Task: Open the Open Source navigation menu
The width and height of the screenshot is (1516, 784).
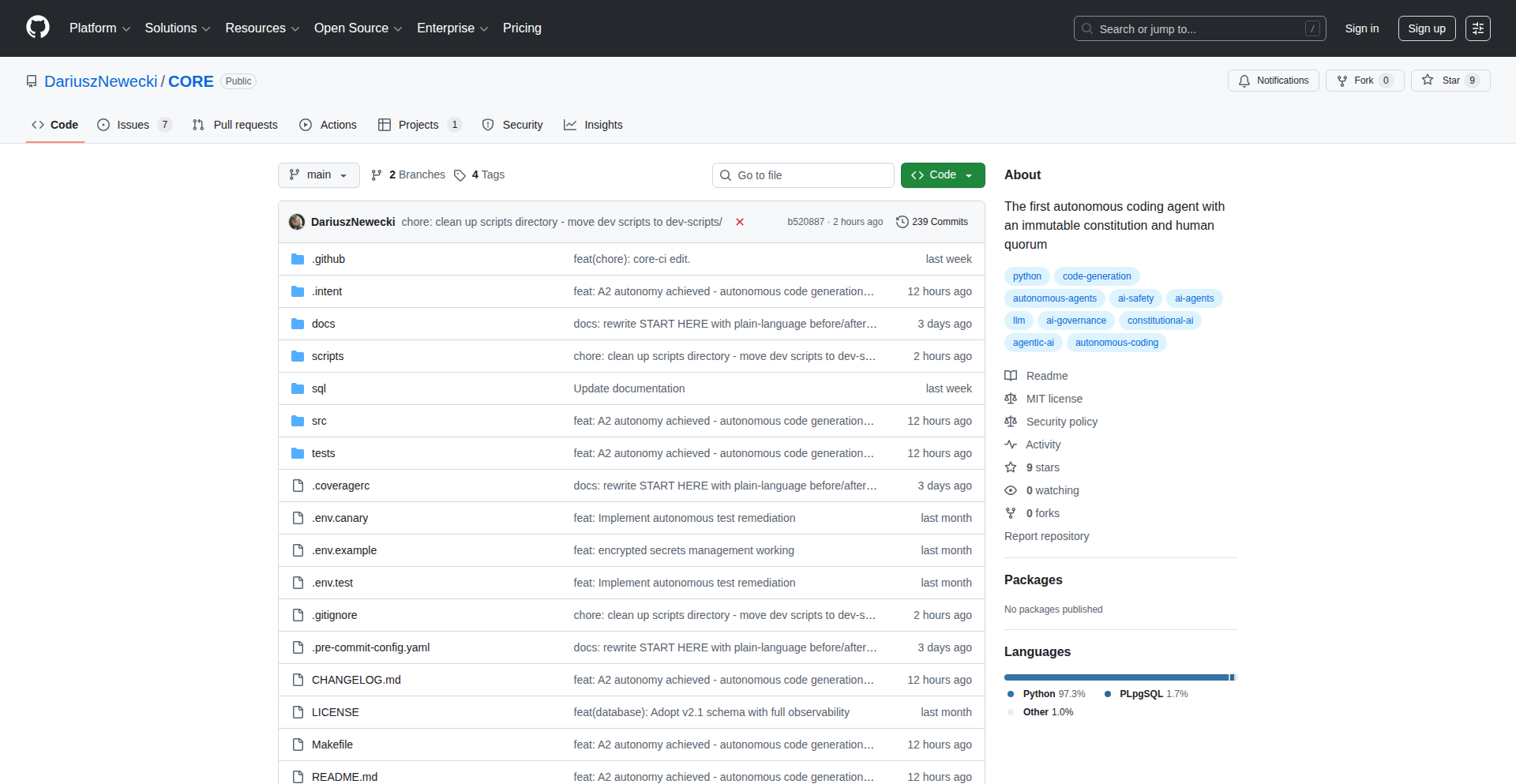Action: [358, 28]
